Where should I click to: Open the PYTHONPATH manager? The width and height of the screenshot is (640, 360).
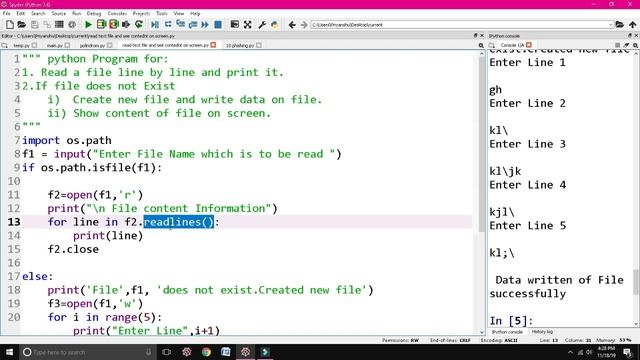tap(274, 24)
